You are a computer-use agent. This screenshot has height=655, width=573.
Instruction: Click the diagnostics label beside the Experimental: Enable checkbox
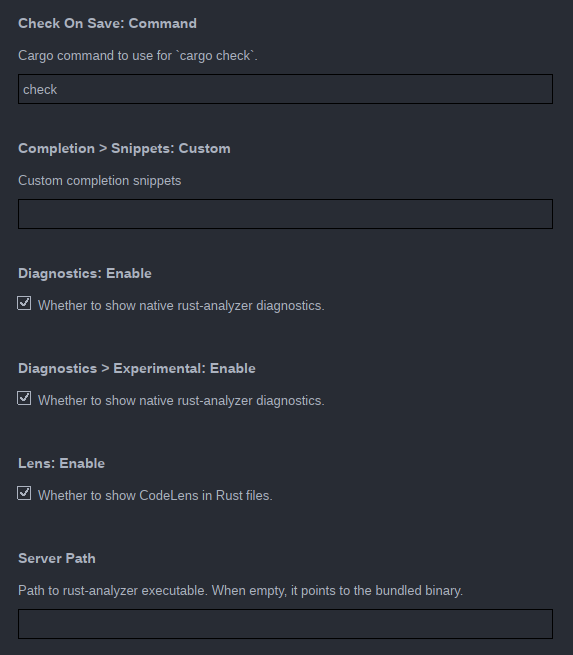[181, 401]
